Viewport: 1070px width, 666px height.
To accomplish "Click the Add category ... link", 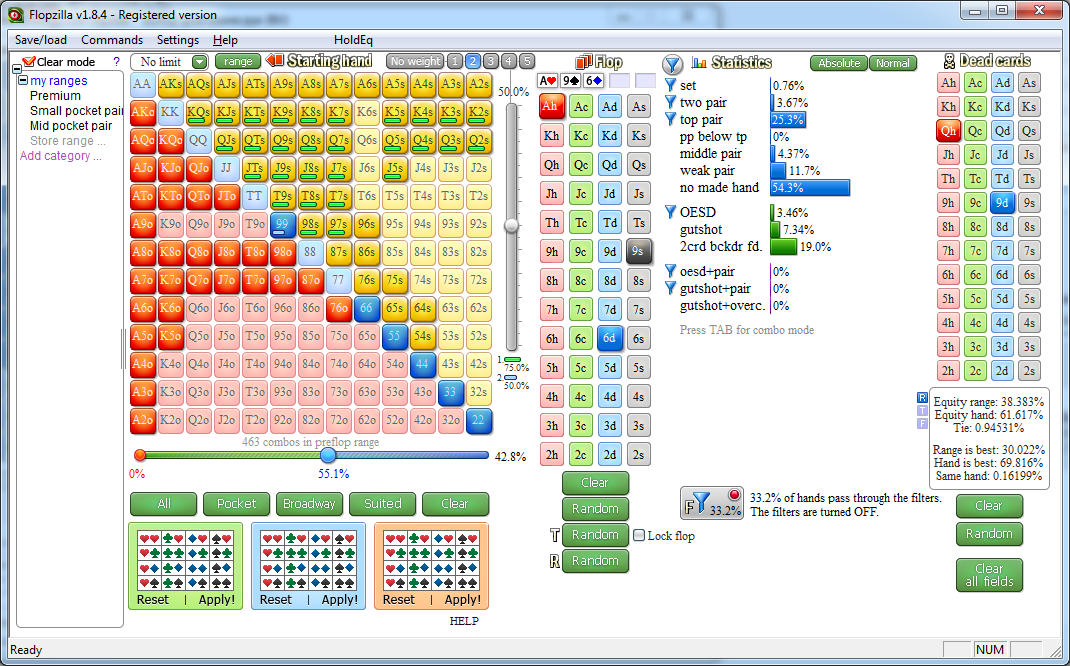I will [x=61, y=156].
